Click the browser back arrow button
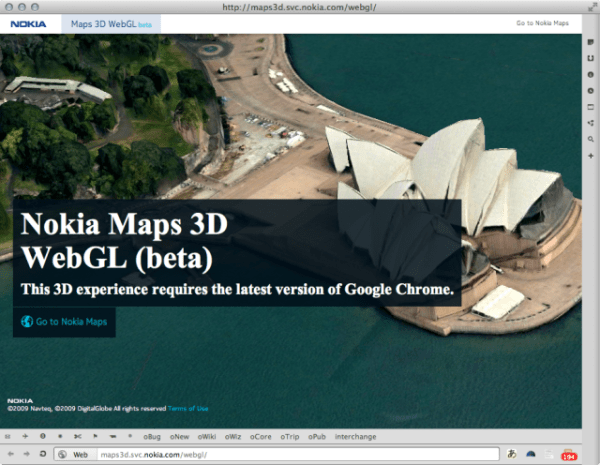600x465 pixels. tap(11, 455)
